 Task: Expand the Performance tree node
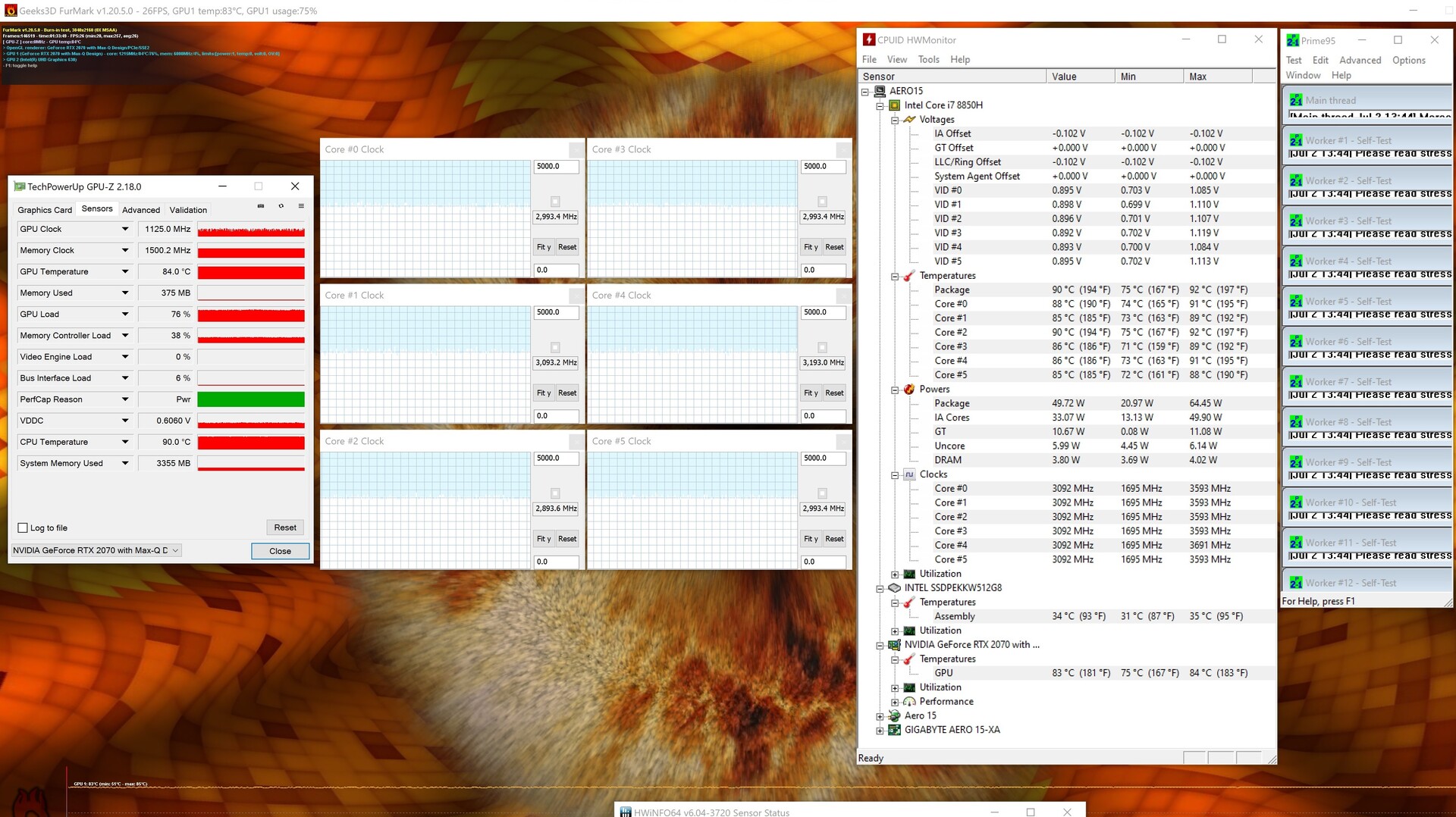[895, 702]
